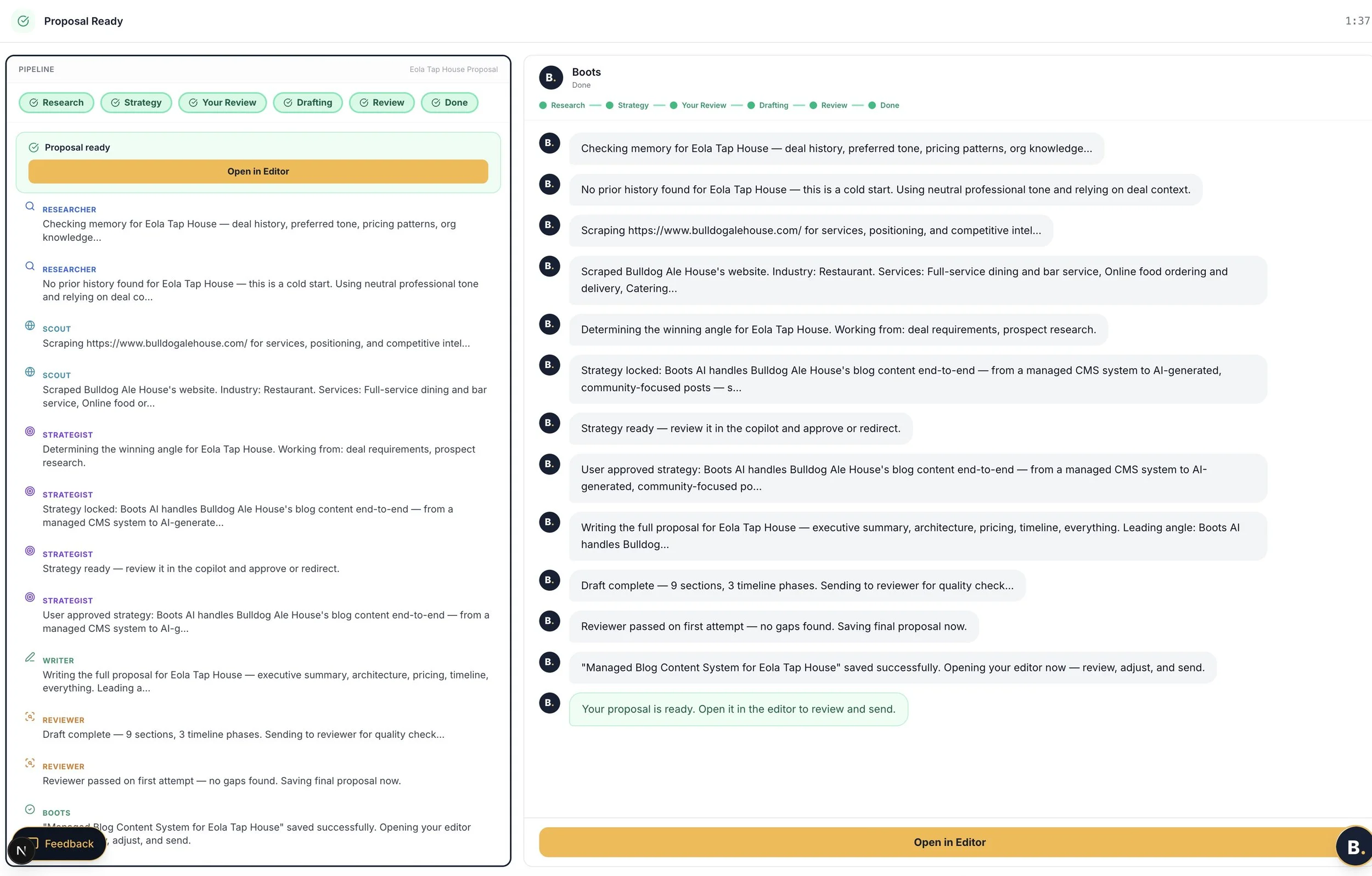
Task: Click the 'Done' status under Boots name
Action: click(581, 86)
